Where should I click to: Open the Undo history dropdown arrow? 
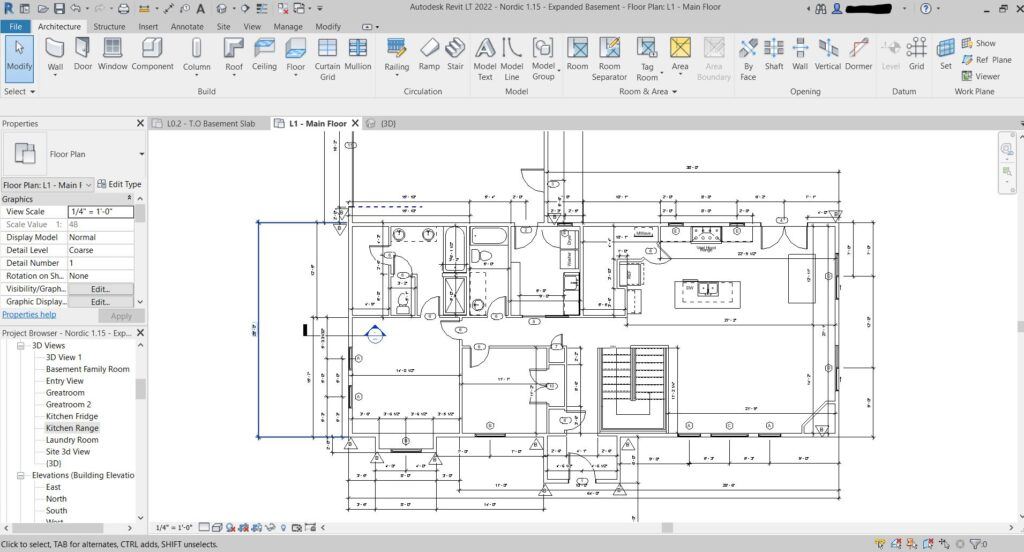tap(87, 8)
